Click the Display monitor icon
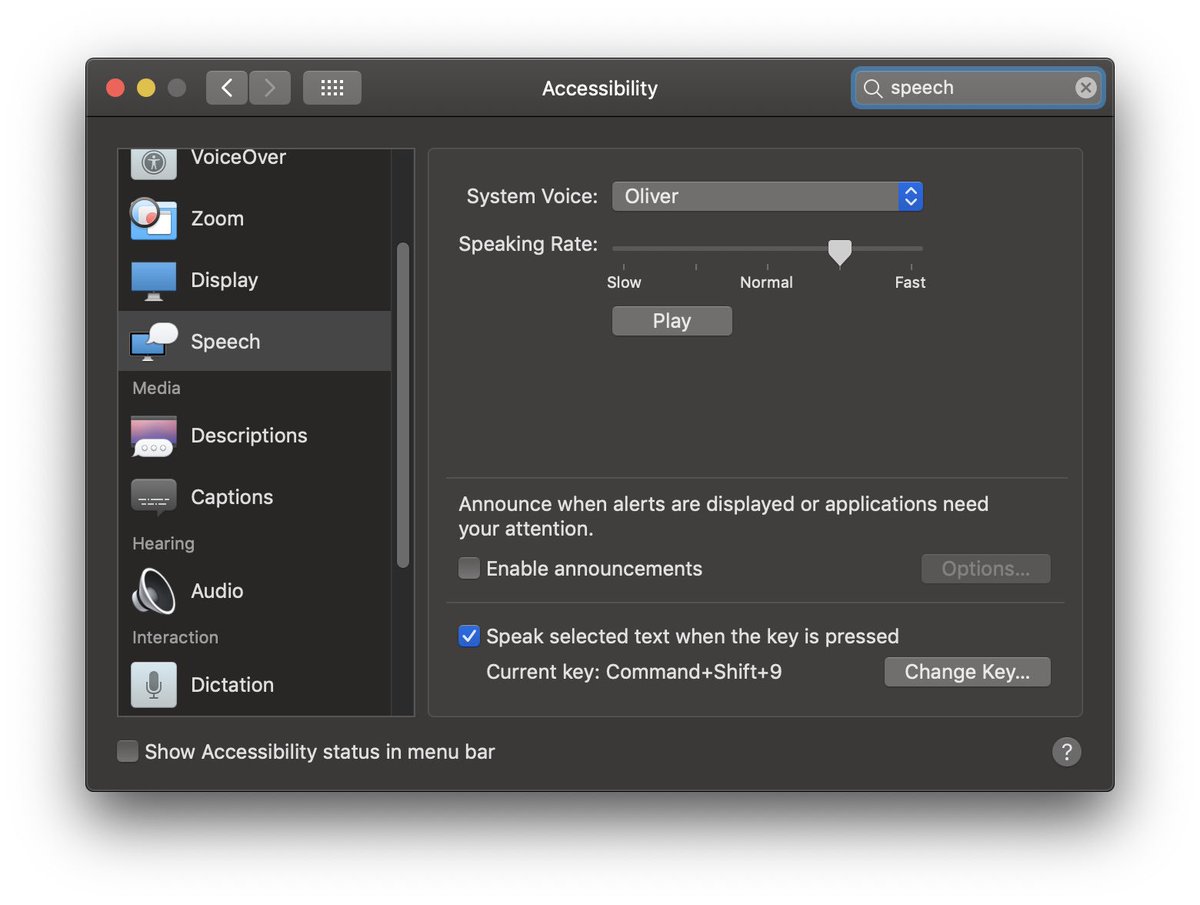 (153, 281)
